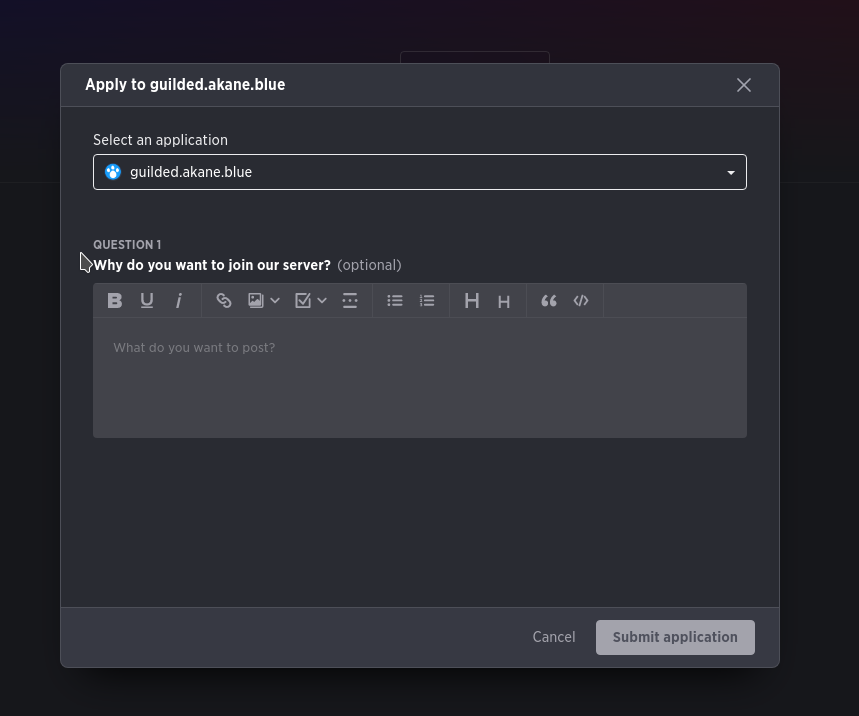
Task: Close the Apply to guilded.akane.blue dialog
Action: pyautogui.click(x=744, y=85)
